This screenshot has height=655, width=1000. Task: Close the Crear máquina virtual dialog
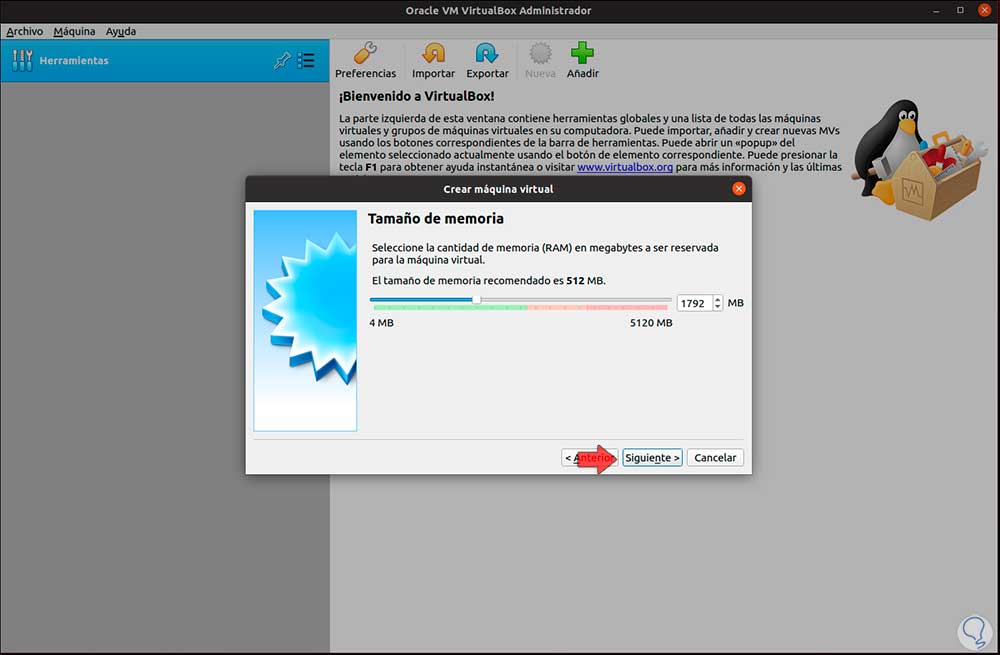739,189
